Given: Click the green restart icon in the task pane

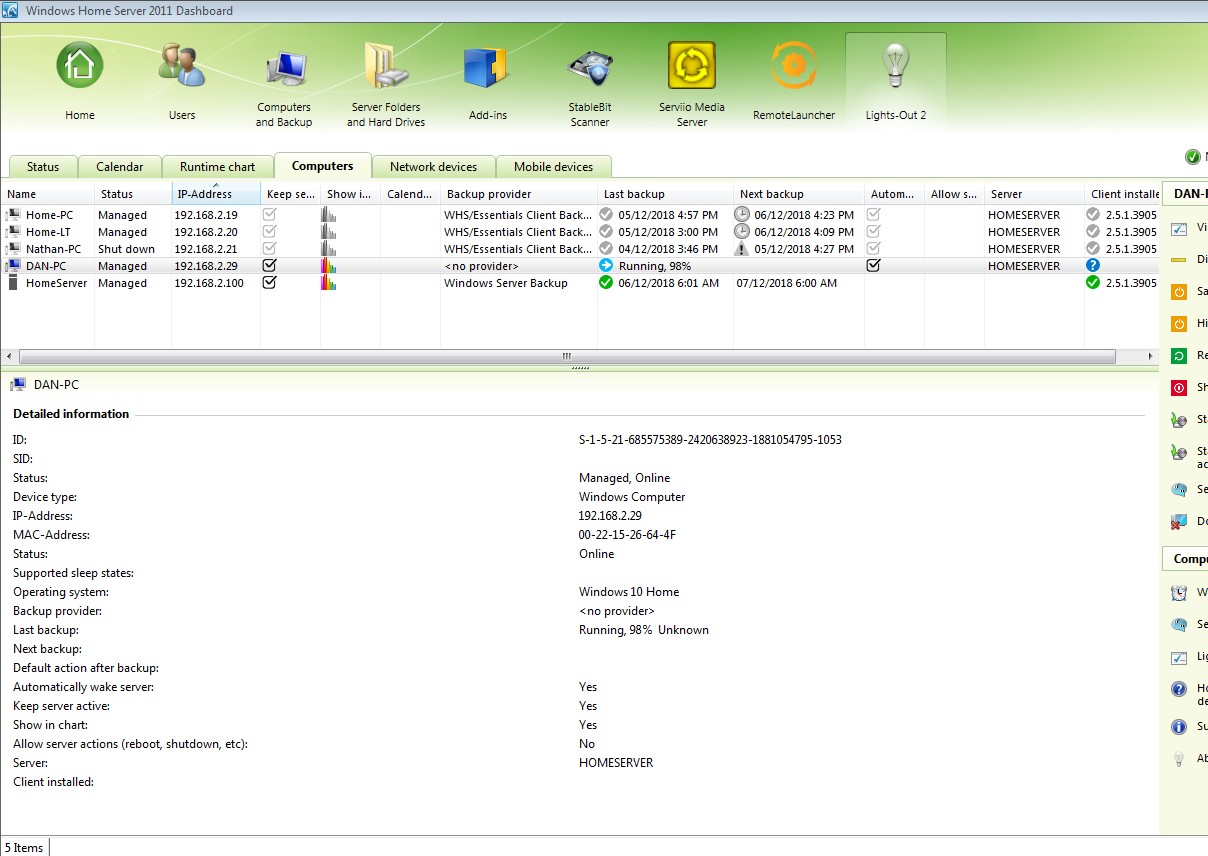Looking at the screenshot, I should click(x=1178, y=356).
